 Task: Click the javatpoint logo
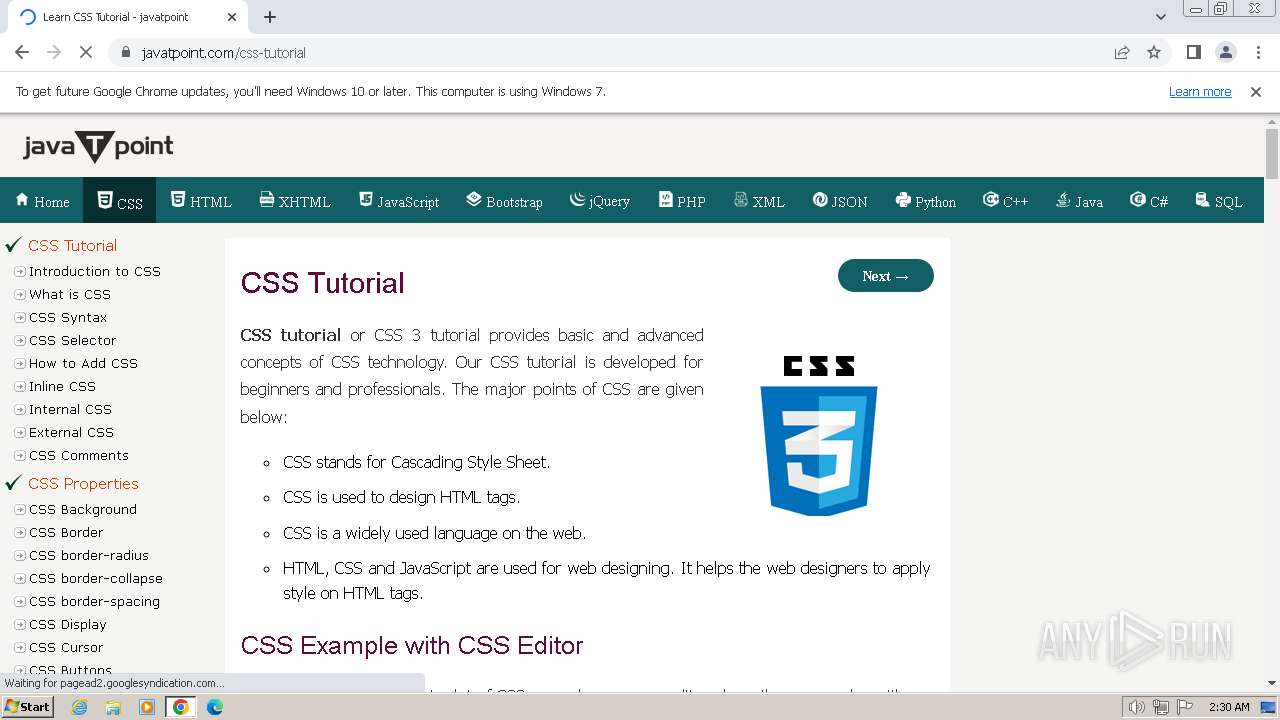point(98,147)
